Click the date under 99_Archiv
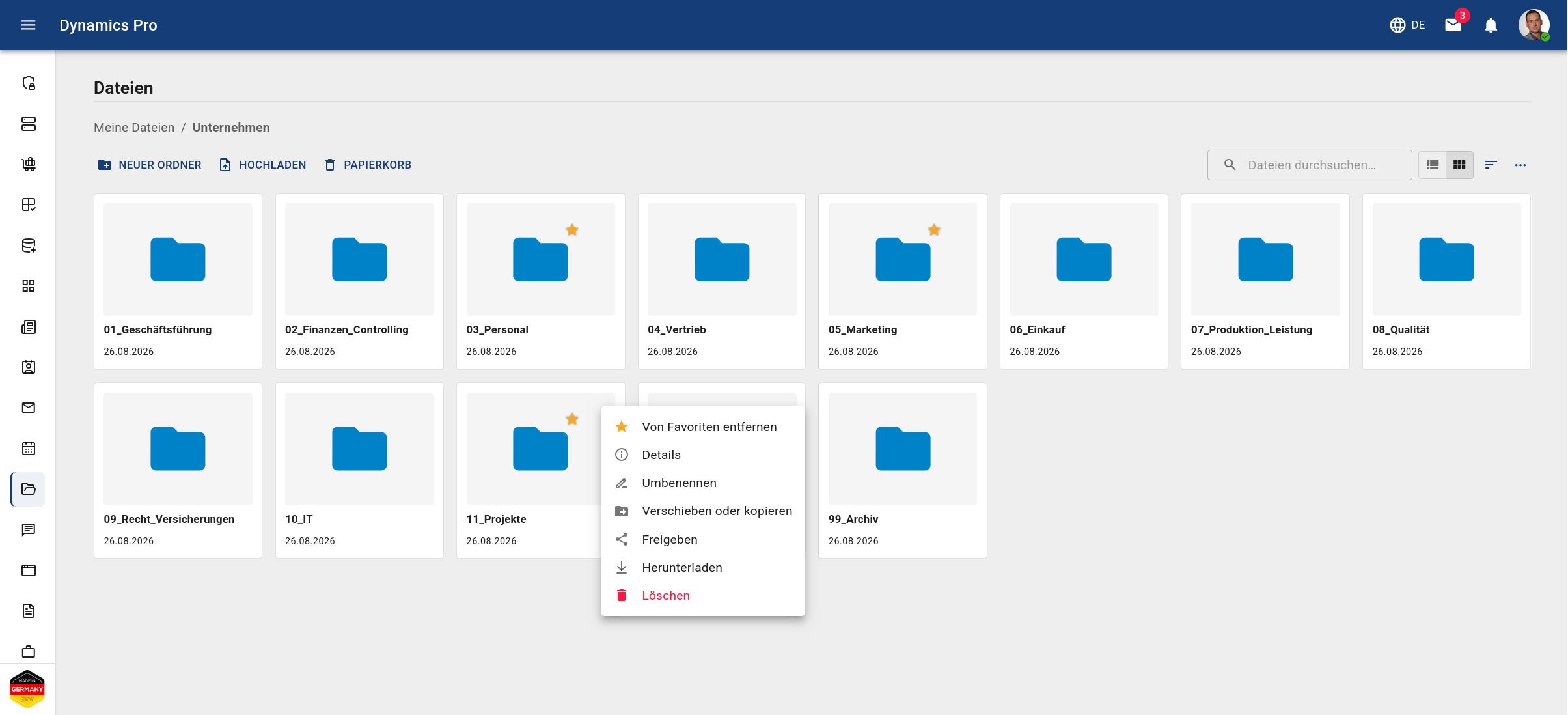This screenshot has height=715, width=1568. [x=853, y=541]
